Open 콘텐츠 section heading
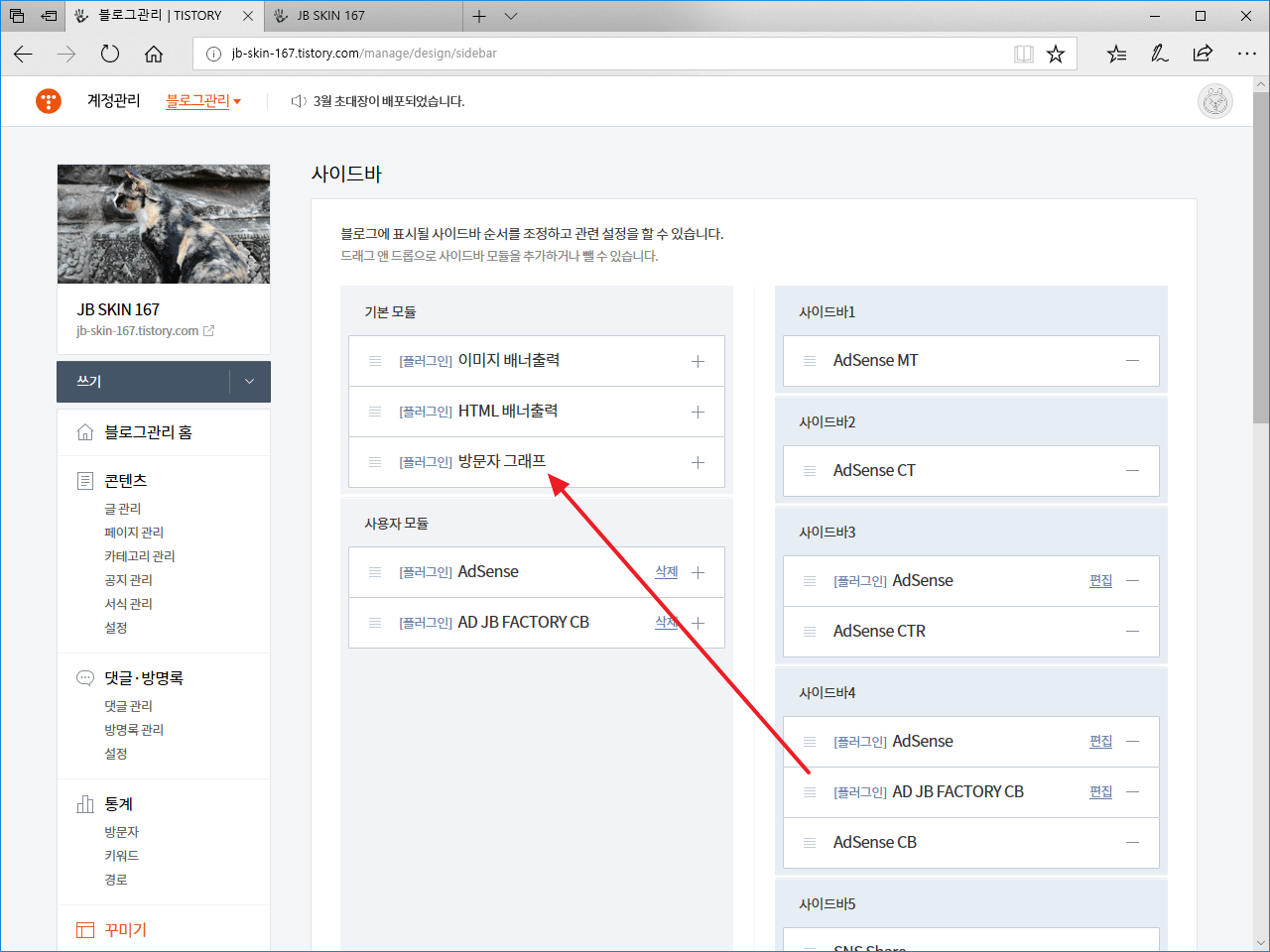 [x=125, y=481]
